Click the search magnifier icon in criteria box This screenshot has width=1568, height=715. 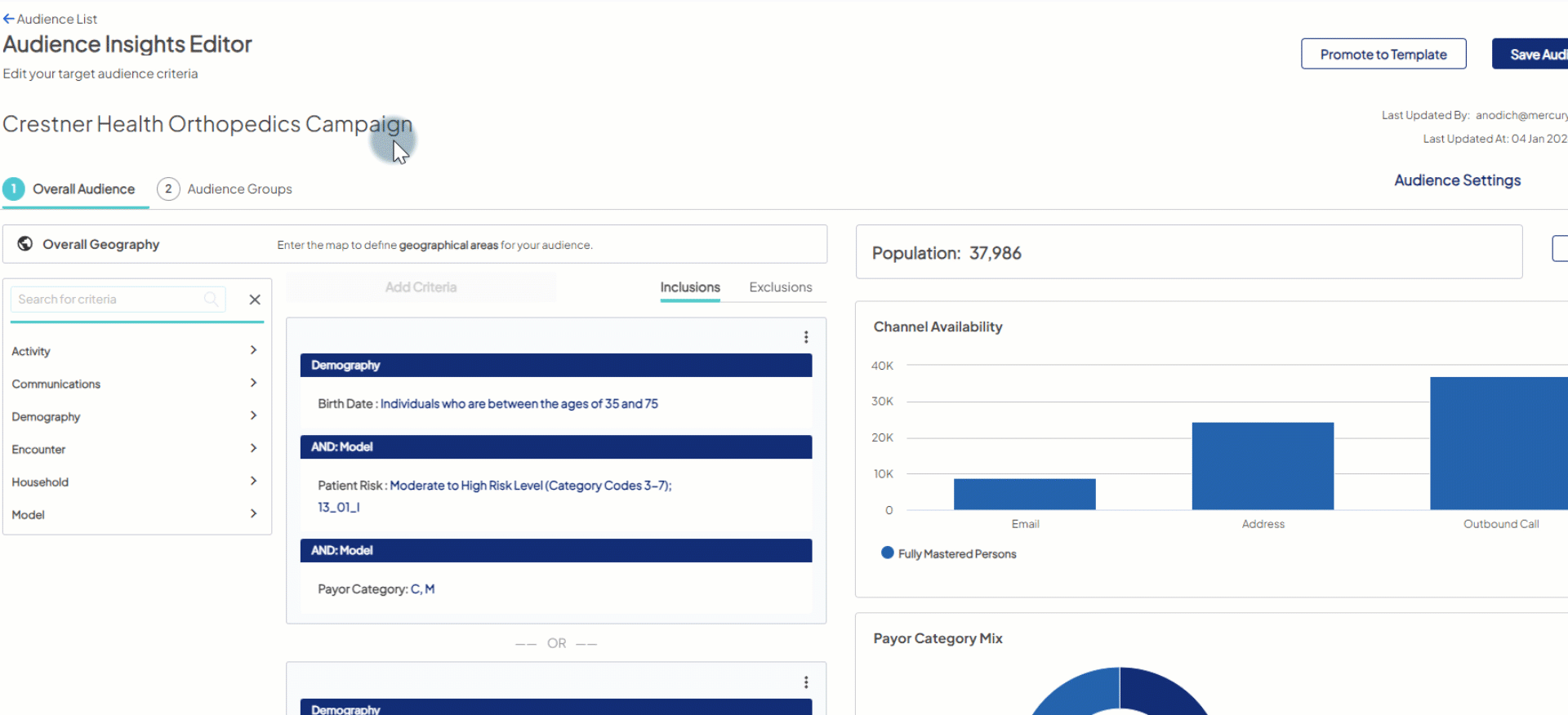coord(212,300)
